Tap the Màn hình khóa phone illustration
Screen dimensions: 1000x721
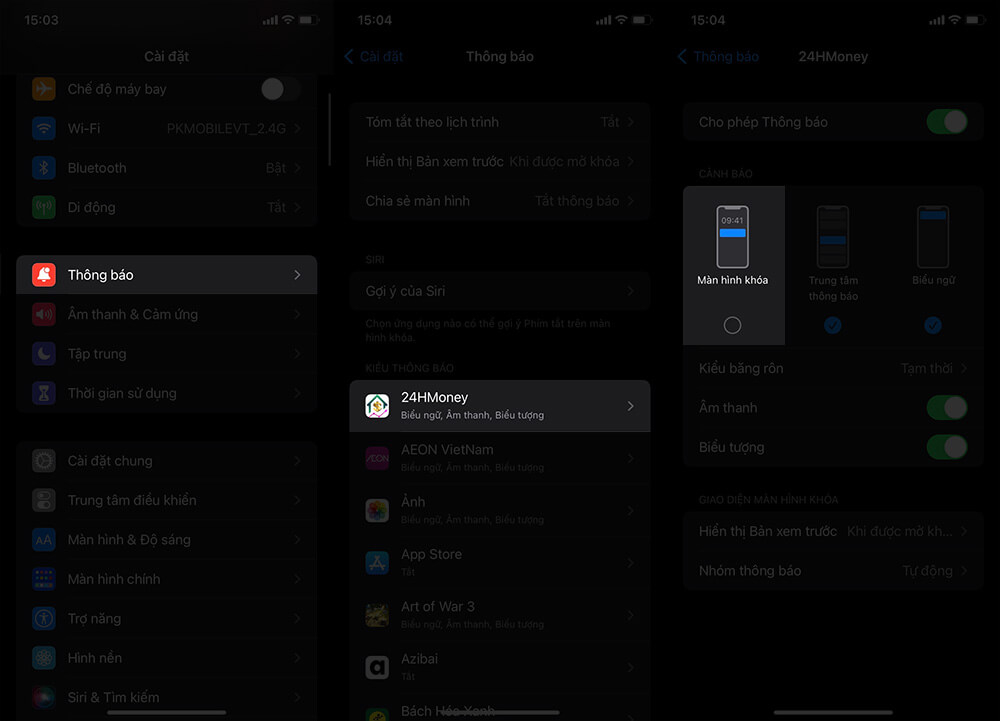click(x=732, y=237)
